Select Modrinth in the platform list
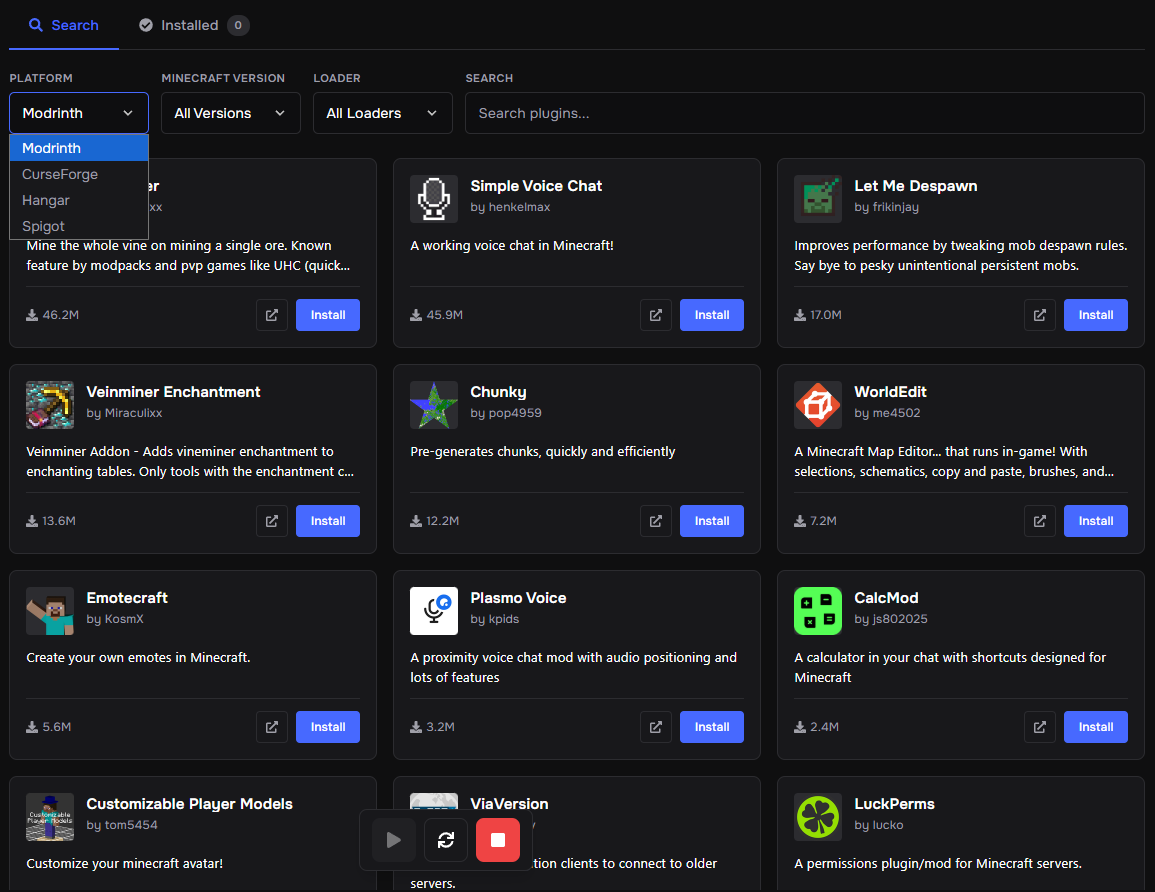Screen dimensions: 1155x892 (x=79, y=148)
